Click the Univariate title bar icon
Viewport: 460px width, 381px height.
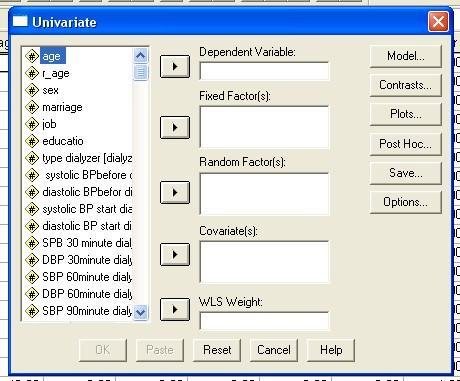20,21
